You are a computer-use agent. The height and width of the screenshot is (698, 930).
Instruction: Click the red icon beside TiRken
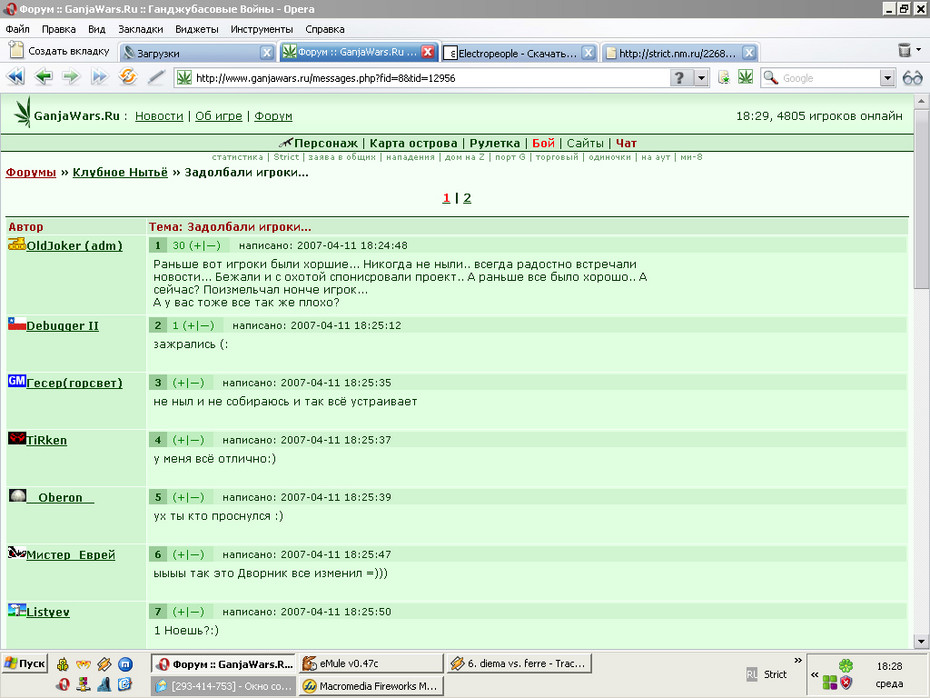point(17,438)
